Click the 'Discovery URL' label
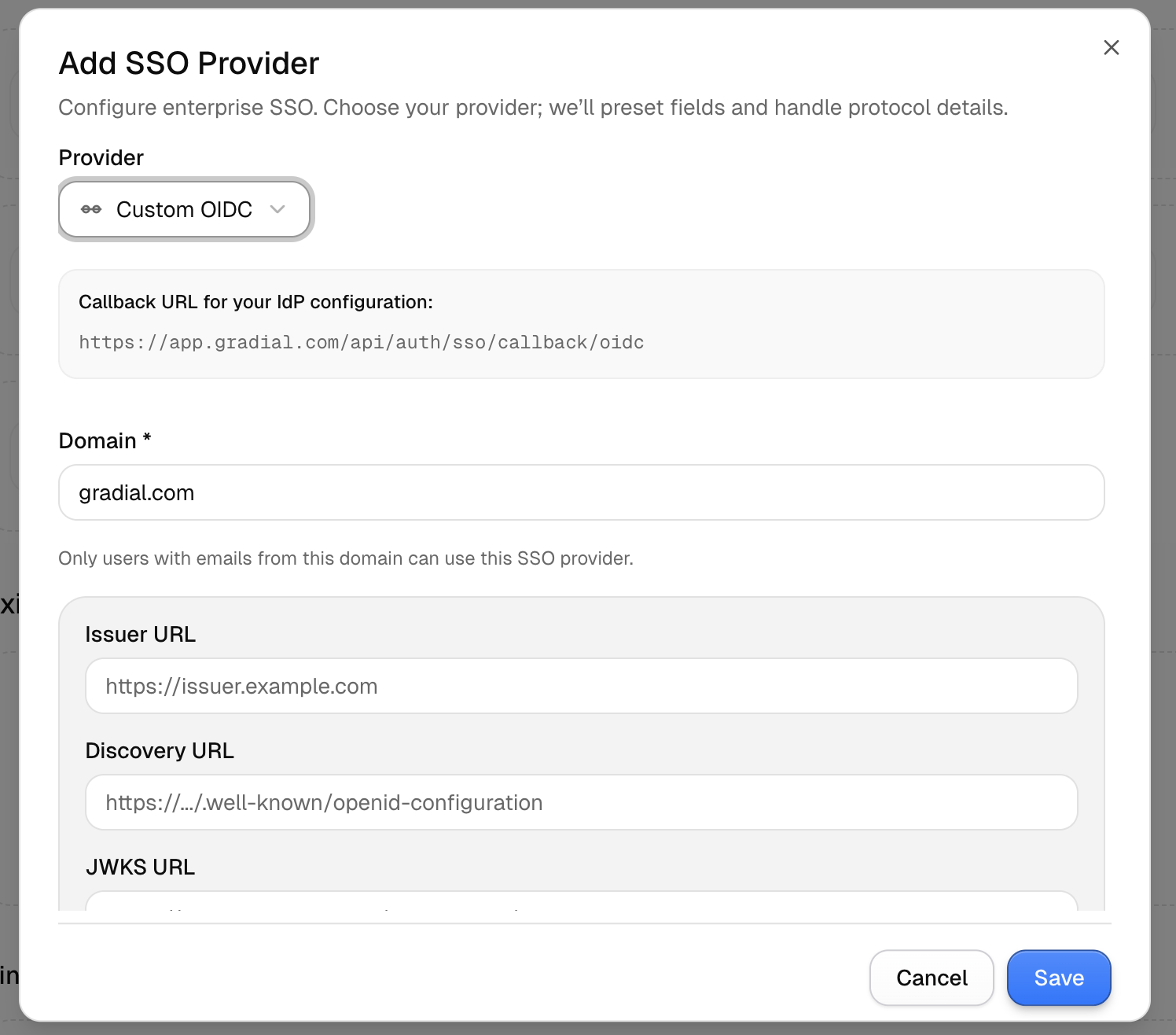Image resolution: width=1176 pixels, height=1035 pixels. point(160,750)
